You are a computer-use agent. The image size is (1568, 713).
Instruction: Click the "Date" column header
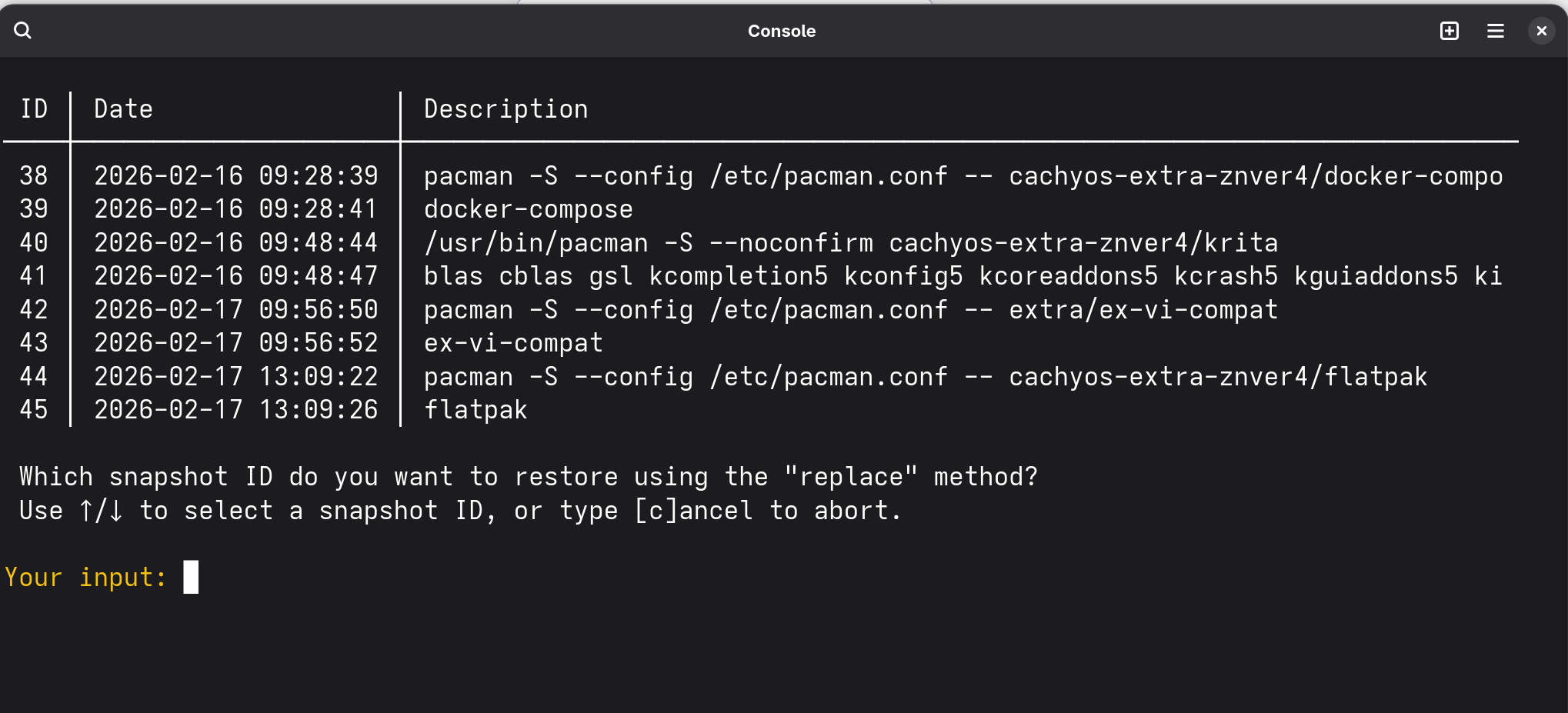(123, 109)
